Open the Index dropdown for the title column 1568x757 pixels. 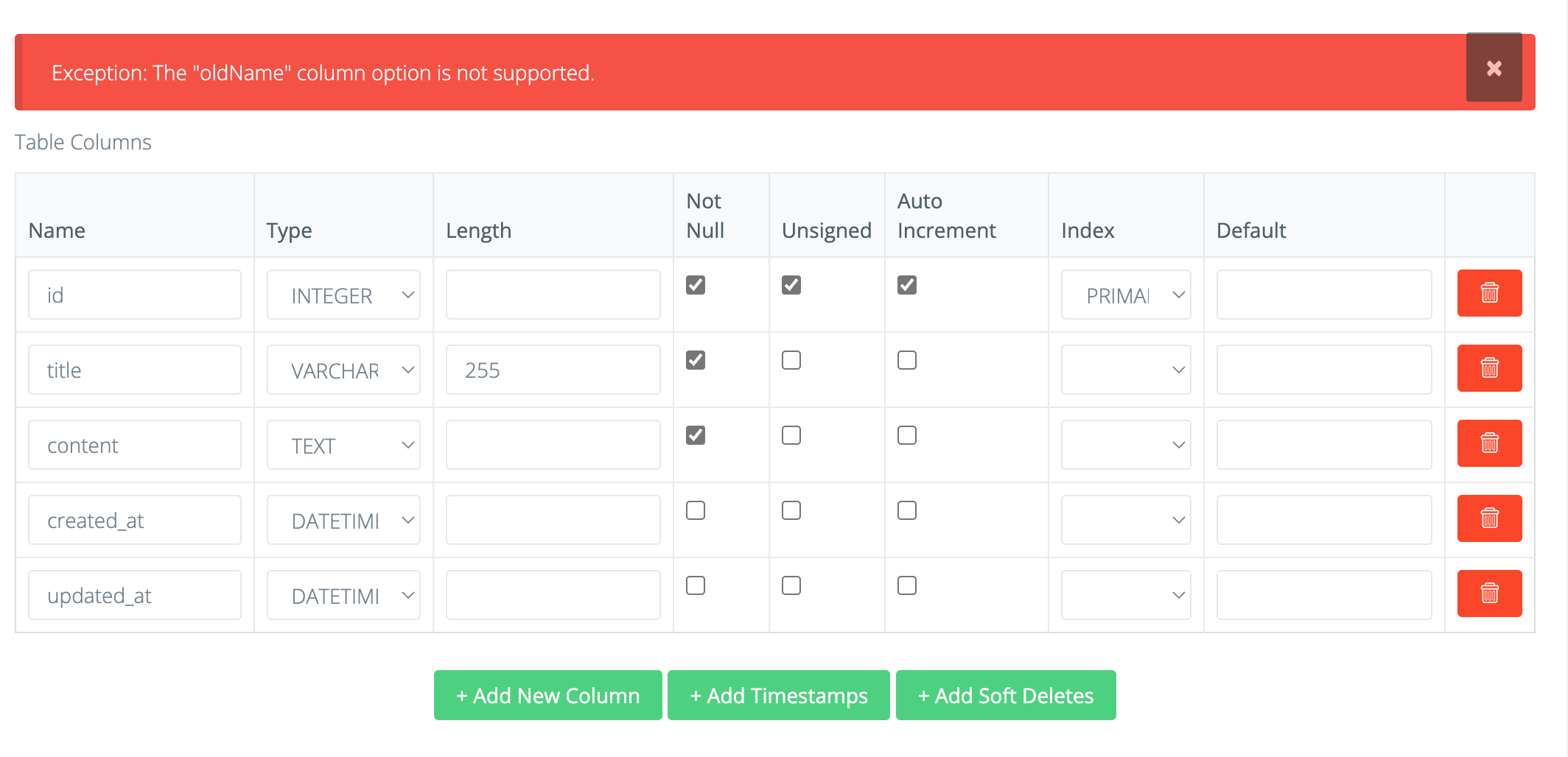(x=1125, y=369)
